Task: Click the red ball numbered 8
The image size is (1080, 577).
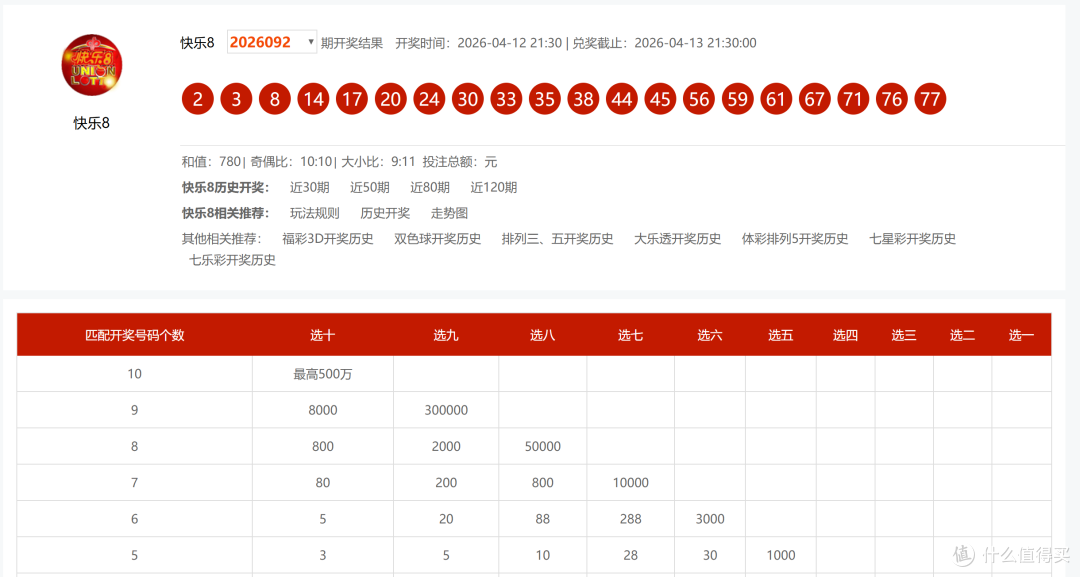Action: [x=275, y=99]
